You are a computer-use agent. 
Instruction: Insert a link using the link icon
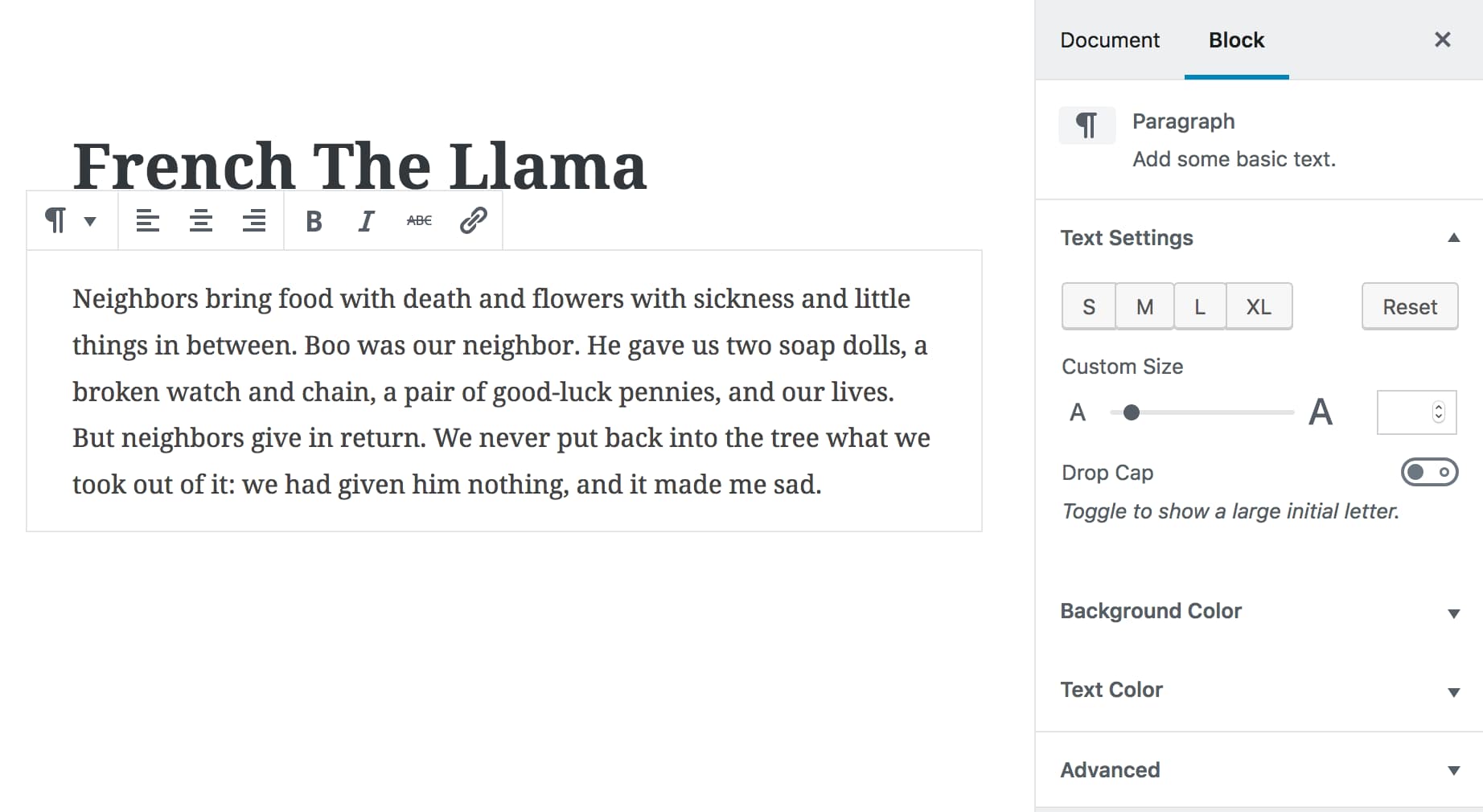coord(472,220)
